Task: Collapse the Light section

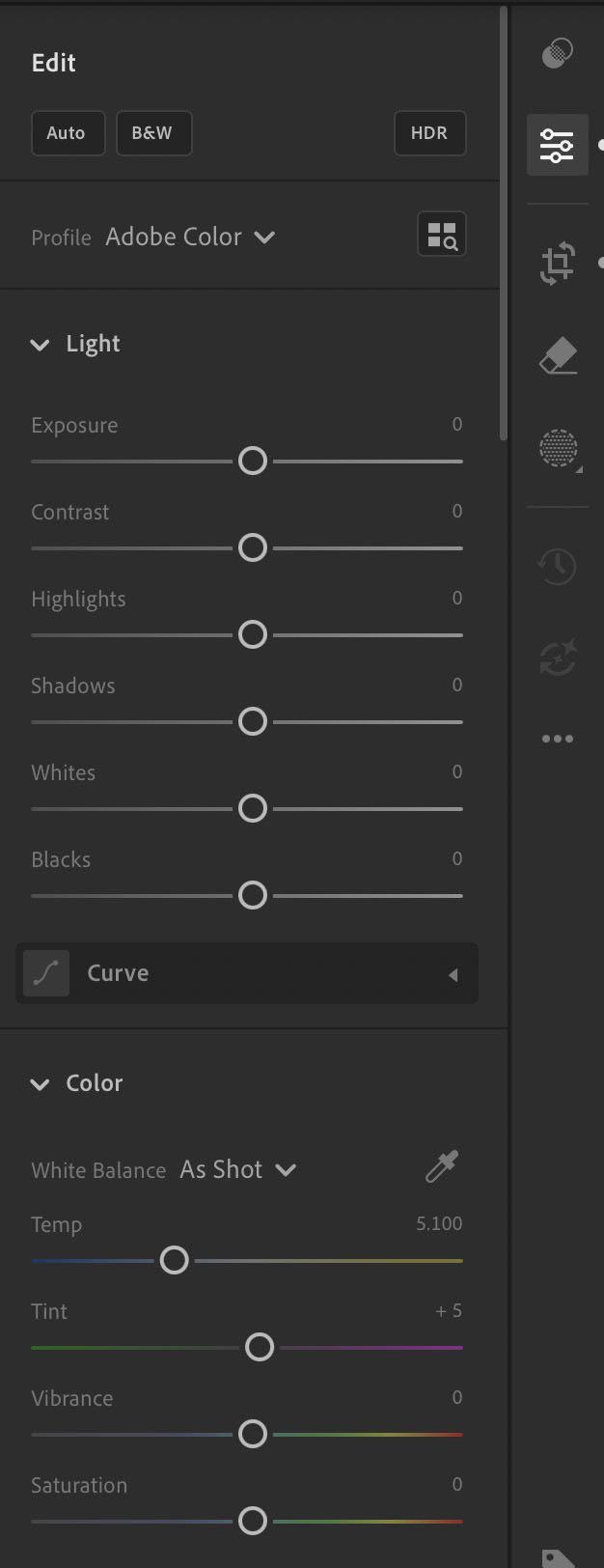Action: coord(40,345)
